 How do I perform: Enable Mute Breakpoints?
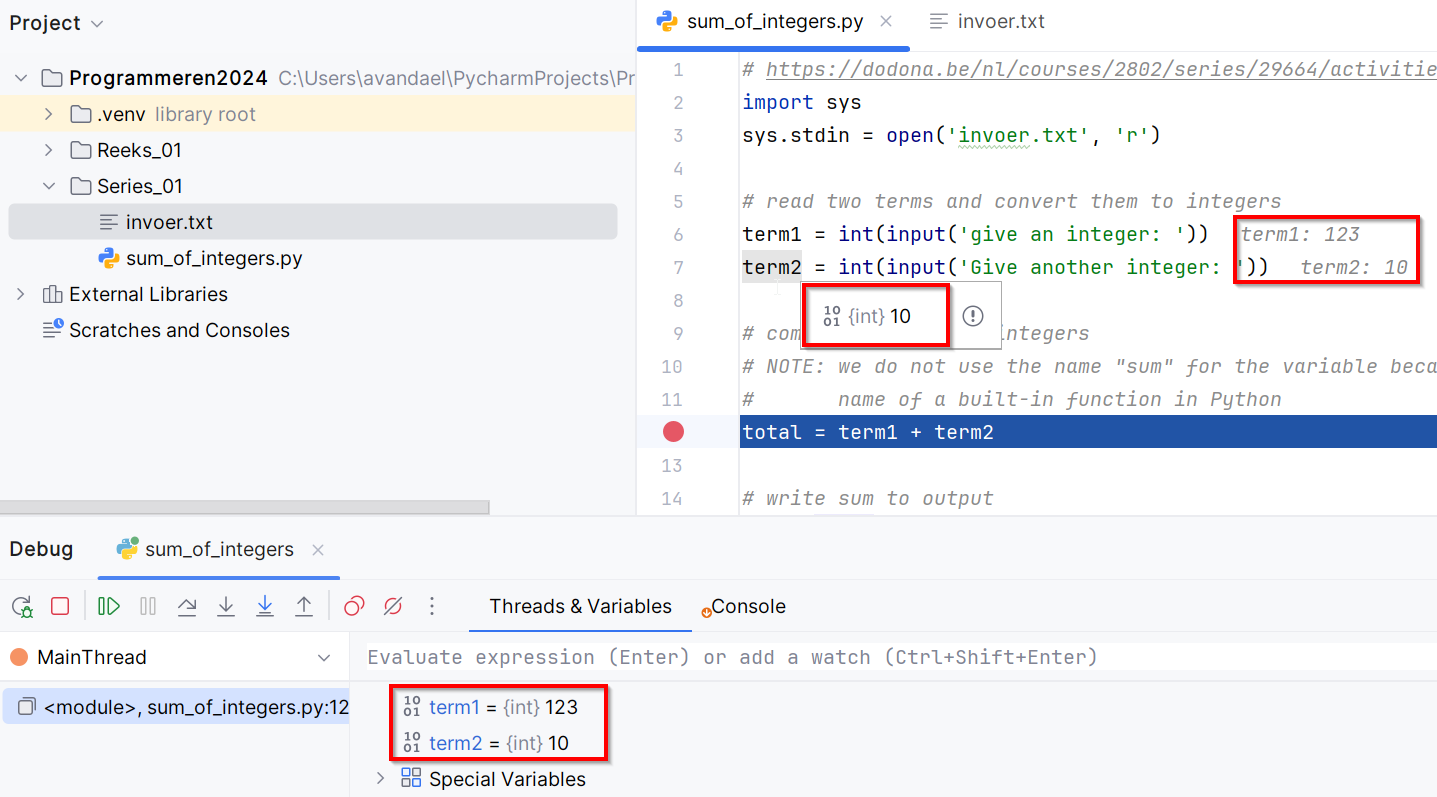pyautogui.click(x=391, y=606)
